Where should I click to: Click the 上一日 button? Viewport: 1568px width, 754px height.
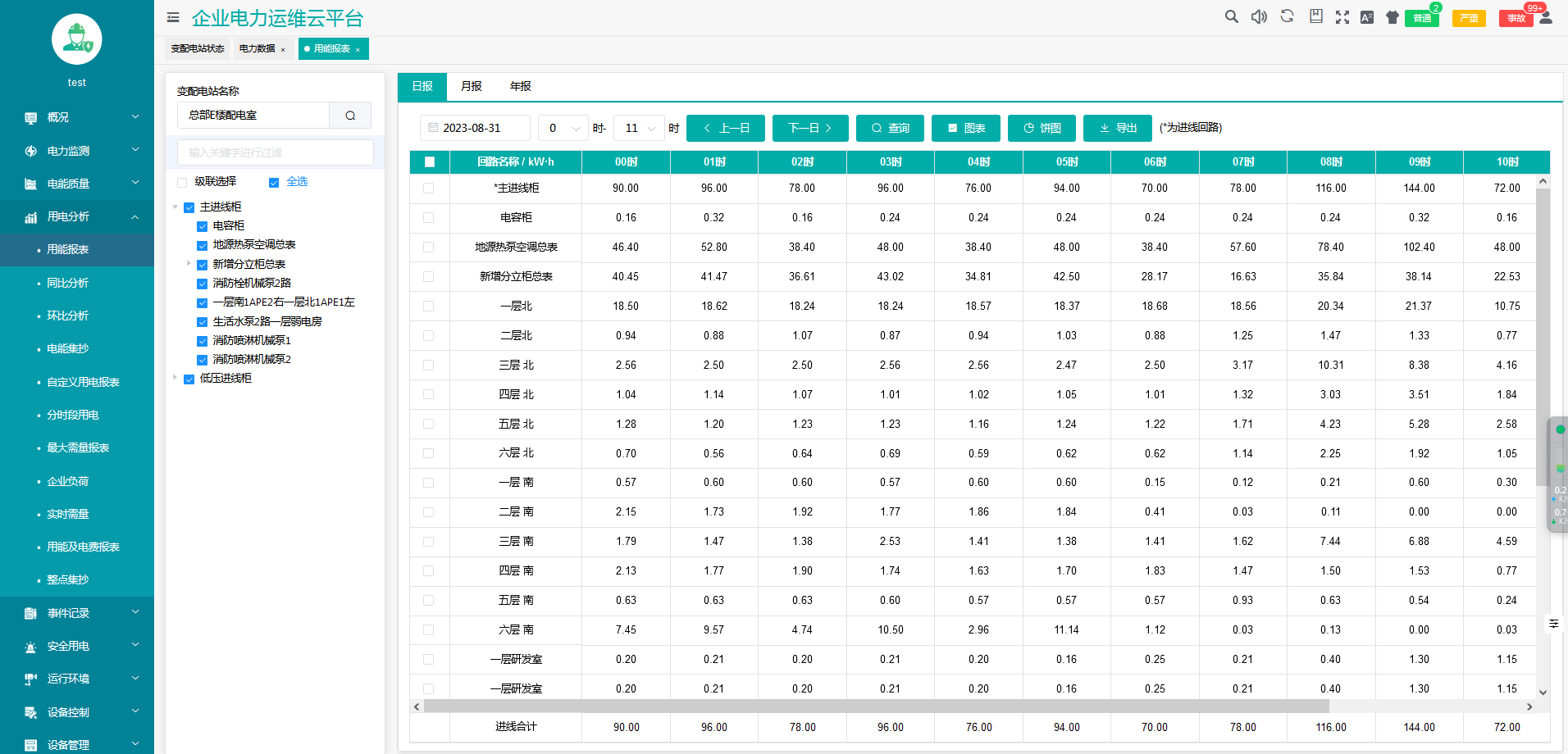(726, 128)
